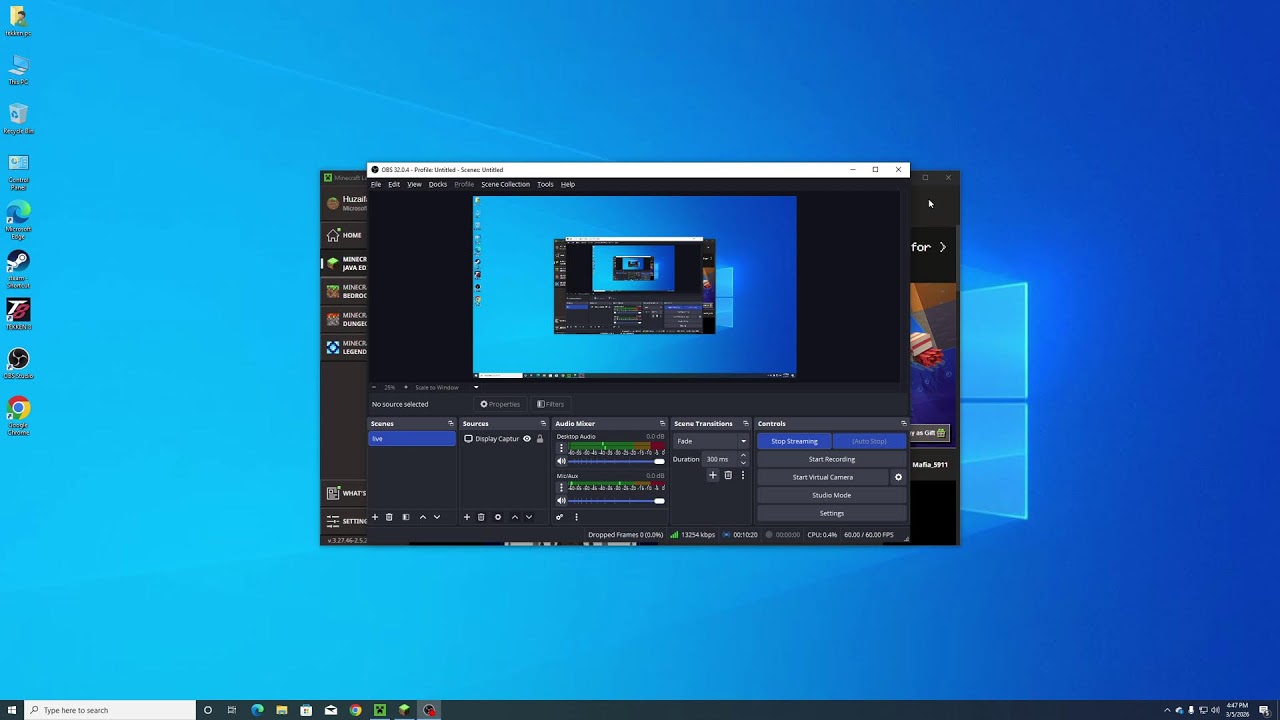
Task: Undock the Audio Mixer panel
Action: (x=662, y=423)
